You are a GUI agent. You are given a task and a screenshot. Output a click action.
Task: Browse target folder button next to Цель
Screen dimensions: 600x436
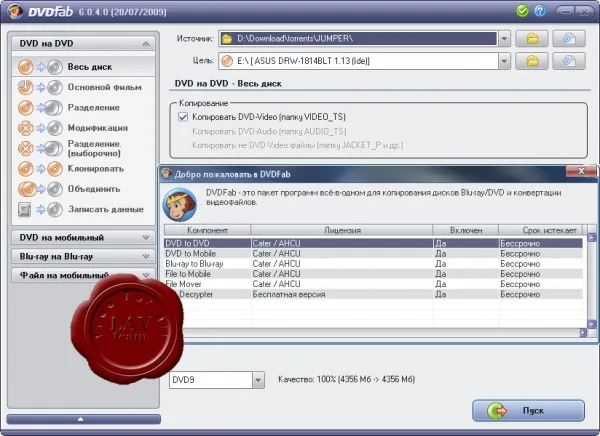pos(532,61)
